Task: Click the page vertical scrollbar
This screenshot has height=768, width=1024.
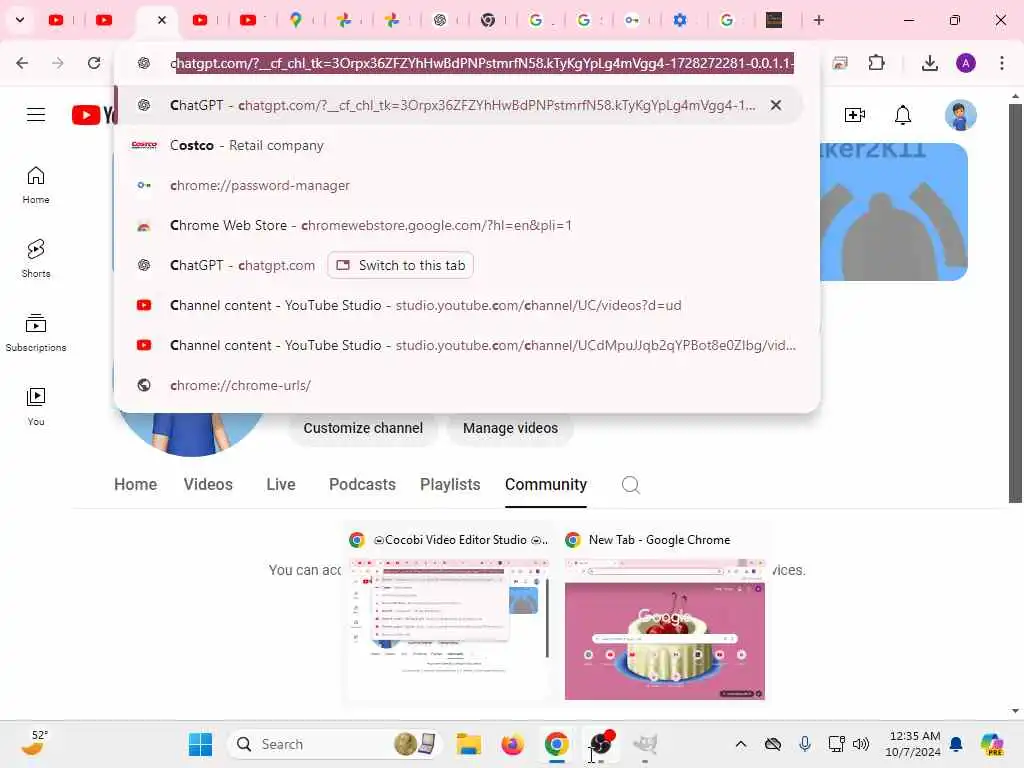Action: click(x=1015, y=304)
